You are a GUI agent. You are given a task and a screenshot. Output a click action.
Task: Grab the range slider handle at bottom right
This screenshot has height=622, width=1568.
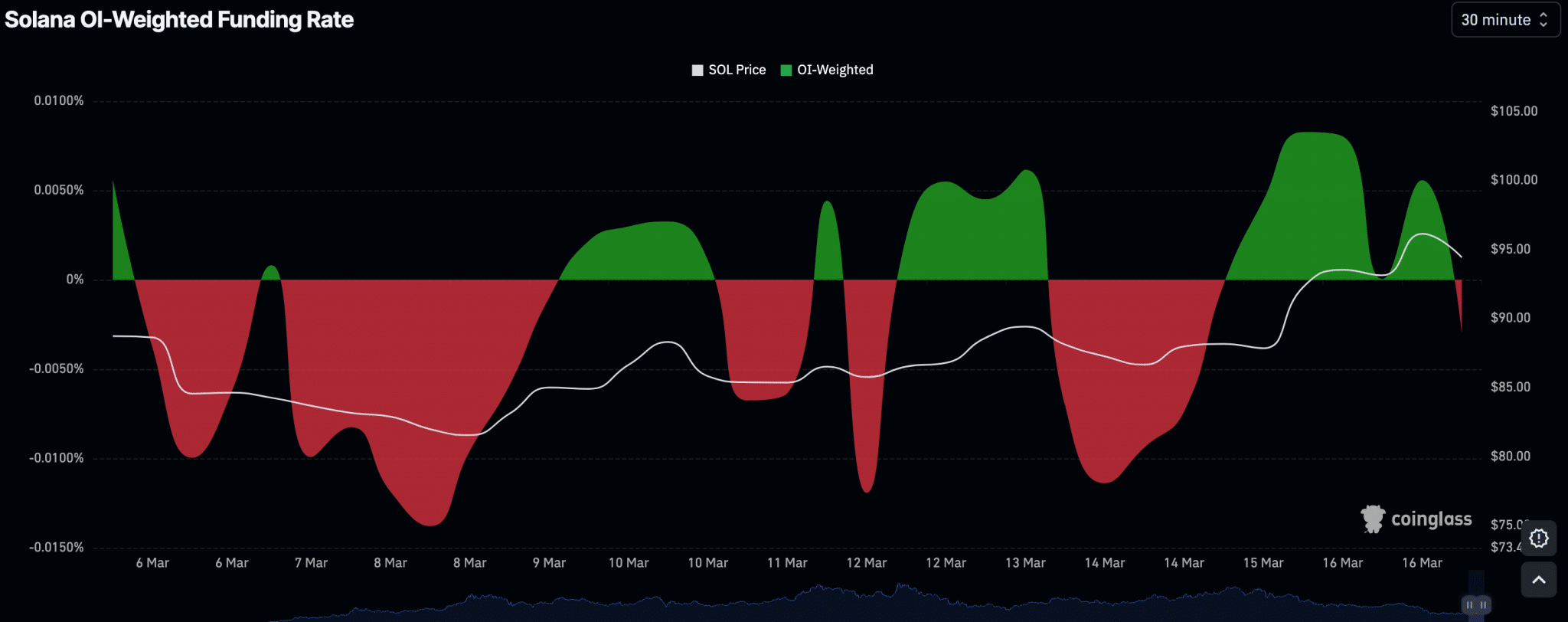(x=1476, y=605)
